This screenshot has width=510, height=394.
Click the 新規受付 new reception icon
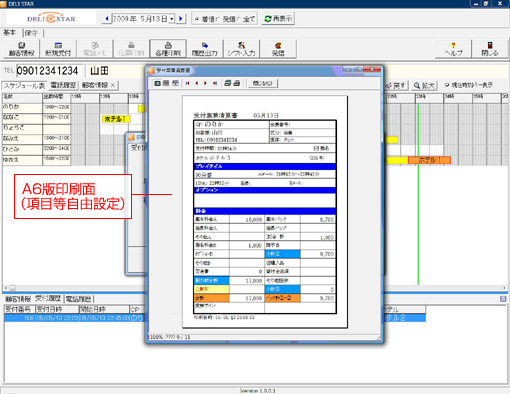coord(58,49)
